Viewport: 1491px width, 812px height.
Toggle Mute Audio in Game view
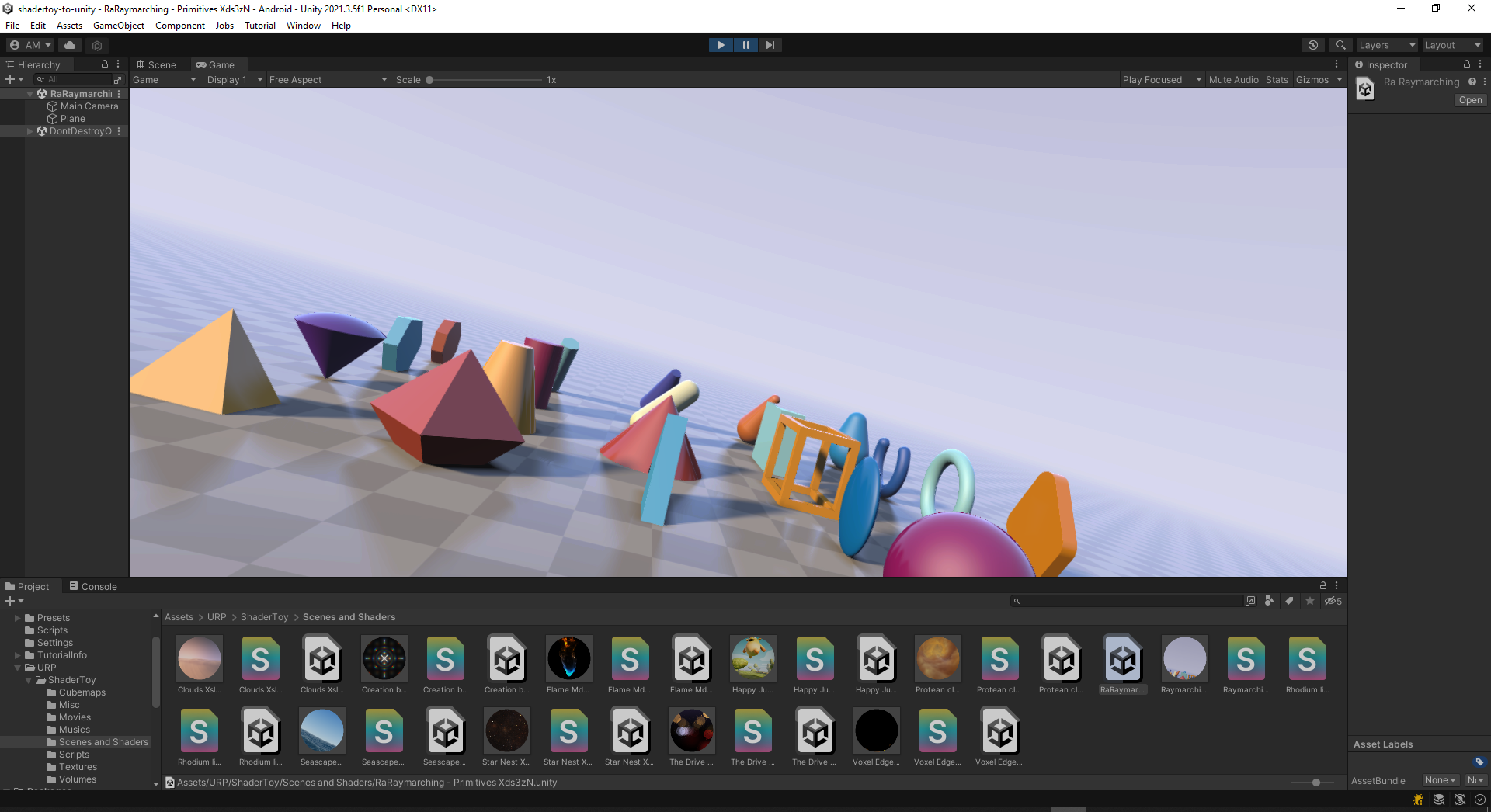tap(1233, 80)
